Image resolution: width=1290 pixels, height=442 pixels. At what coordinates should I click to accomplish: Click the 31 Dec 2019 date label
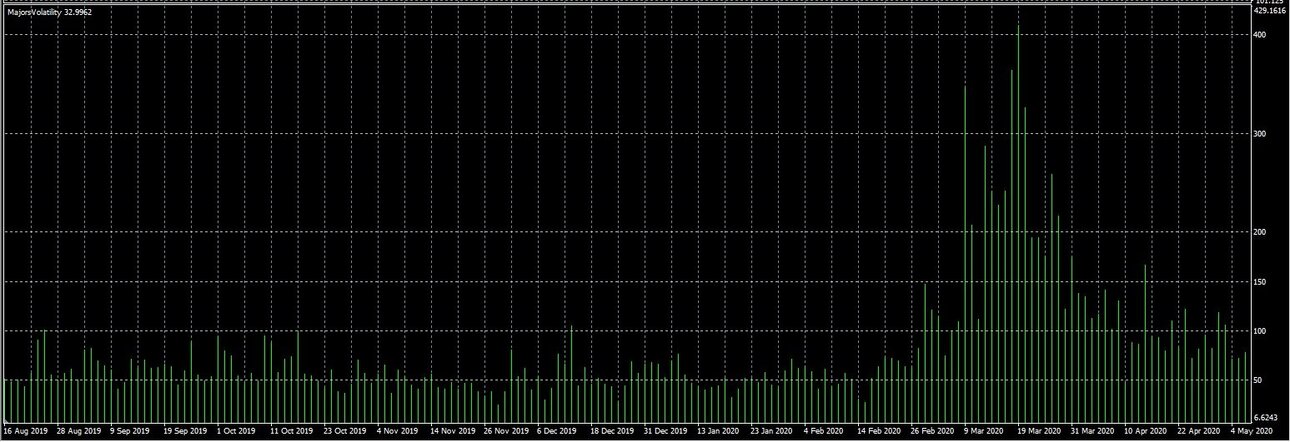pos(665,431)
